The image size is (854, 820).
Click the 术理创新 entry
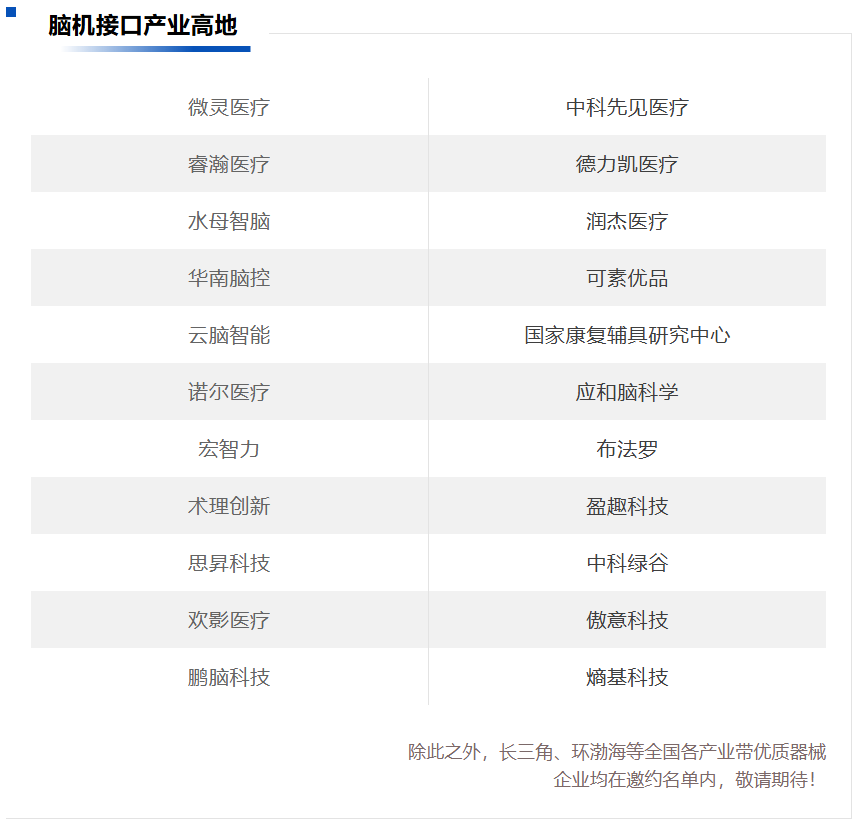coord(229,506)
